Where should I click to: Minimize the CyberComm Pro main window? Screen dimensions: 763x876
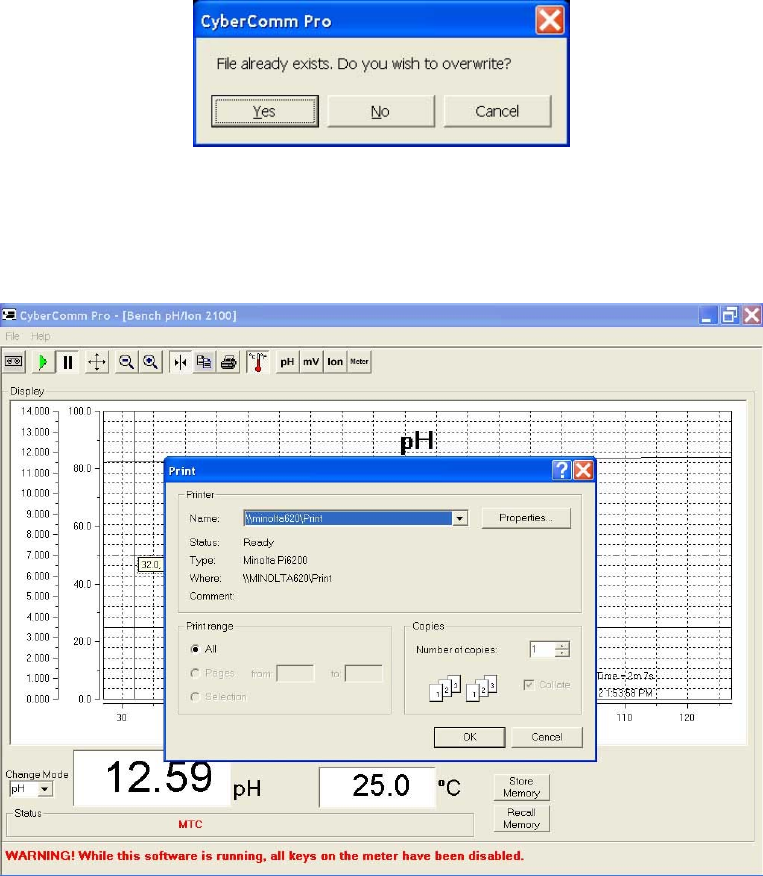pos(707,315)
